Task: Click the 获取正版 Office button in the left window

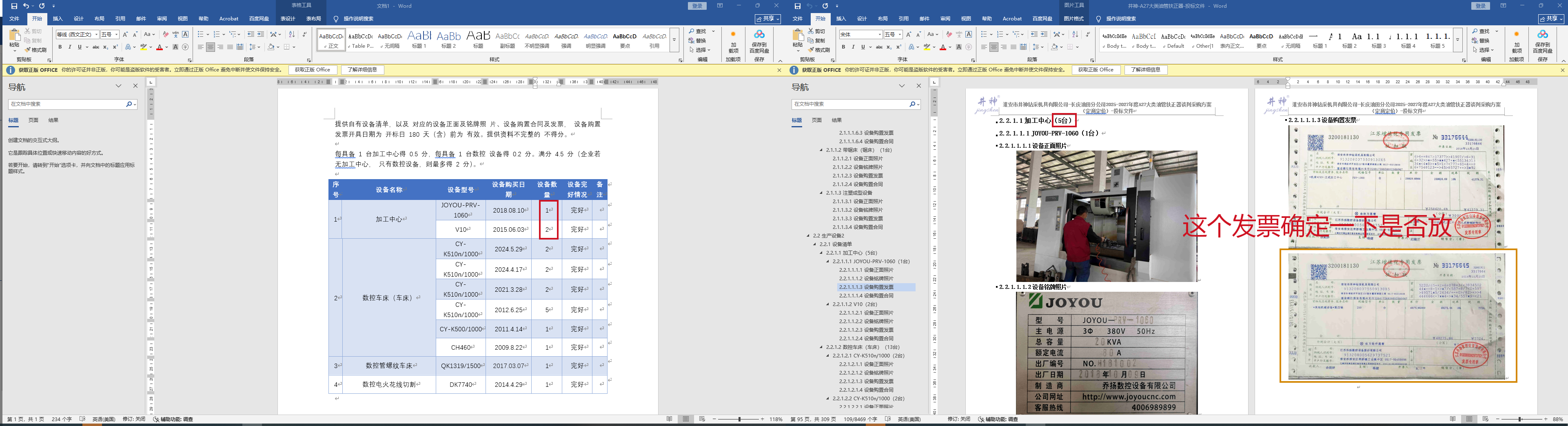Action: [312, 70]
